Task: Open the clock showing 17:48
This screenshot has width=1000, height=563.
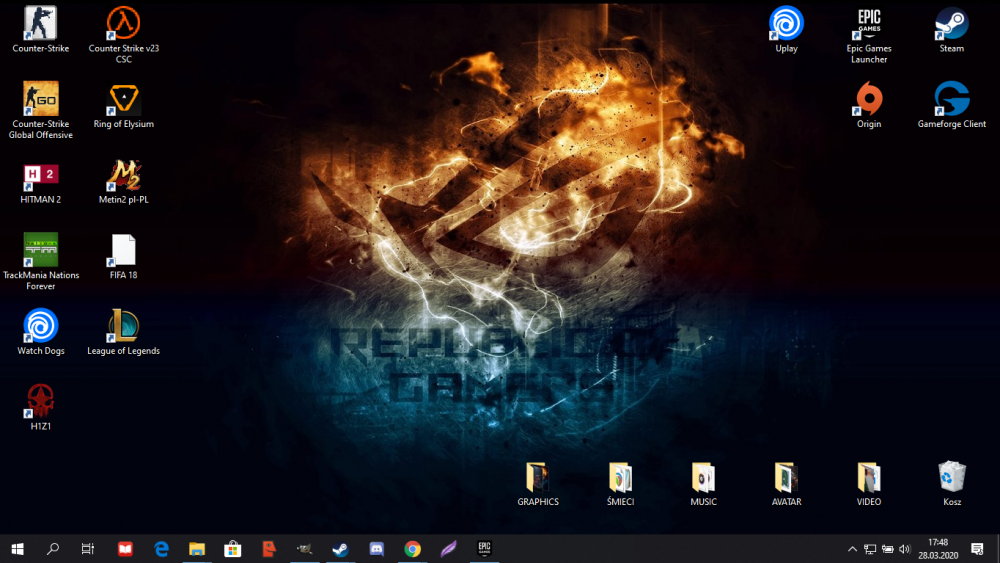Action: 938,549
